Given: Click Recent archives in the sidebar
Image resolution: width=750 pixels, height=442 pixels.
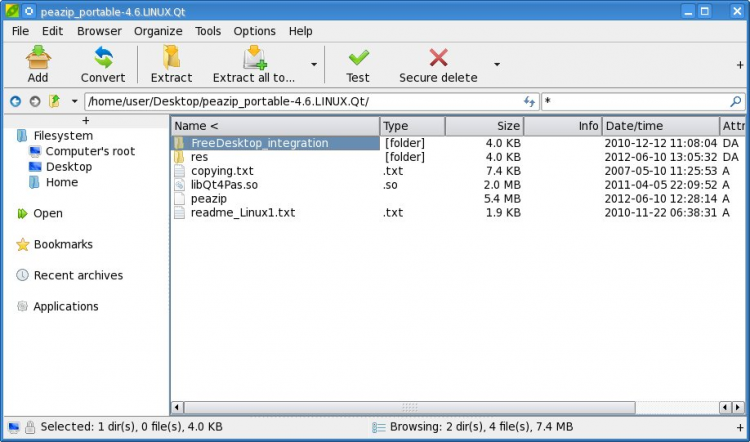Looking at the screenshot, I should pos(78,276).
